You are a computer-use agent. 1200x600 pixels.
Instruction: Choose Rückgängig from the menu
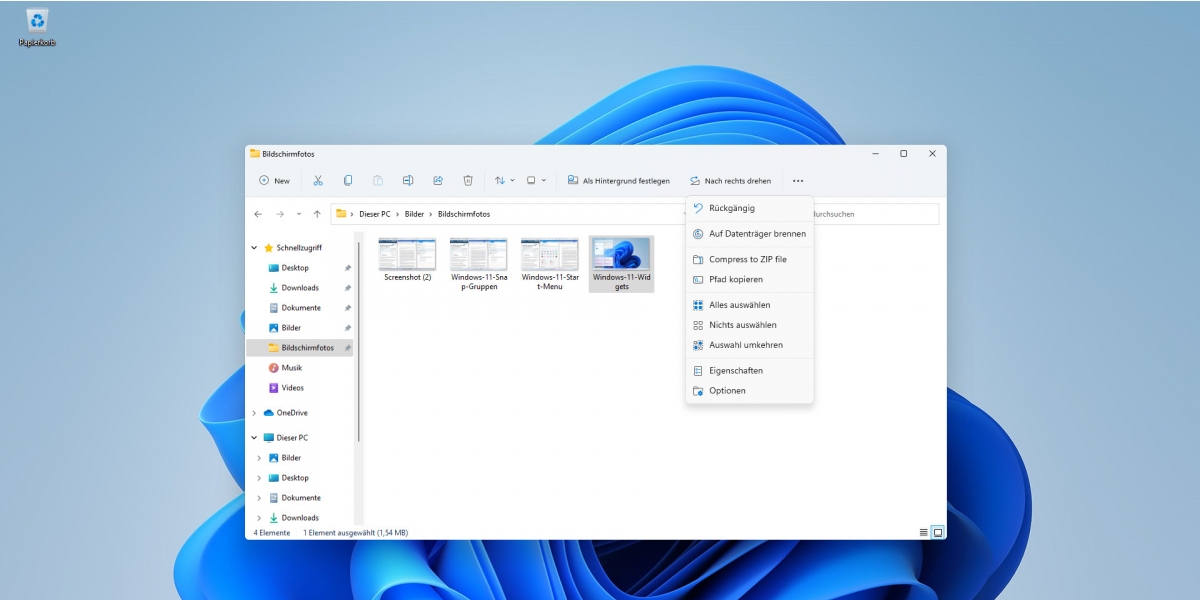point(750,208)
